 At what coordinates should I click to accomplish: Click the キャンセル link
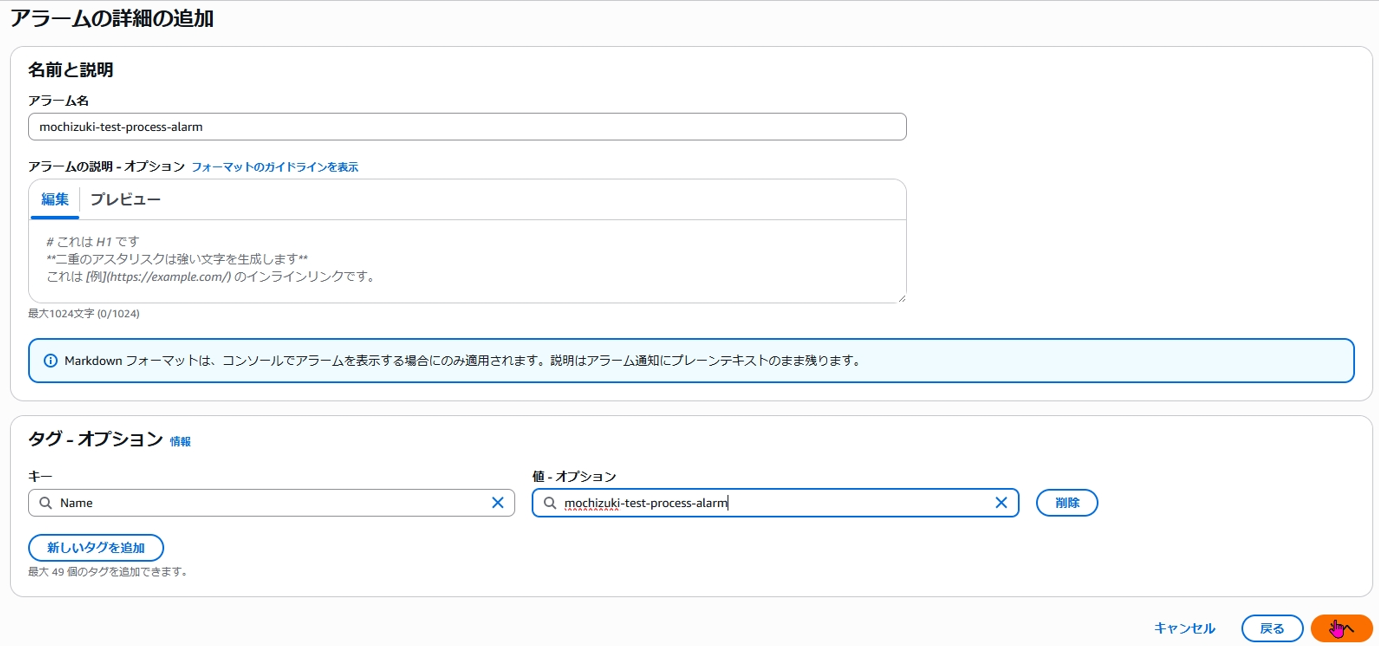tap(1184, 628)
